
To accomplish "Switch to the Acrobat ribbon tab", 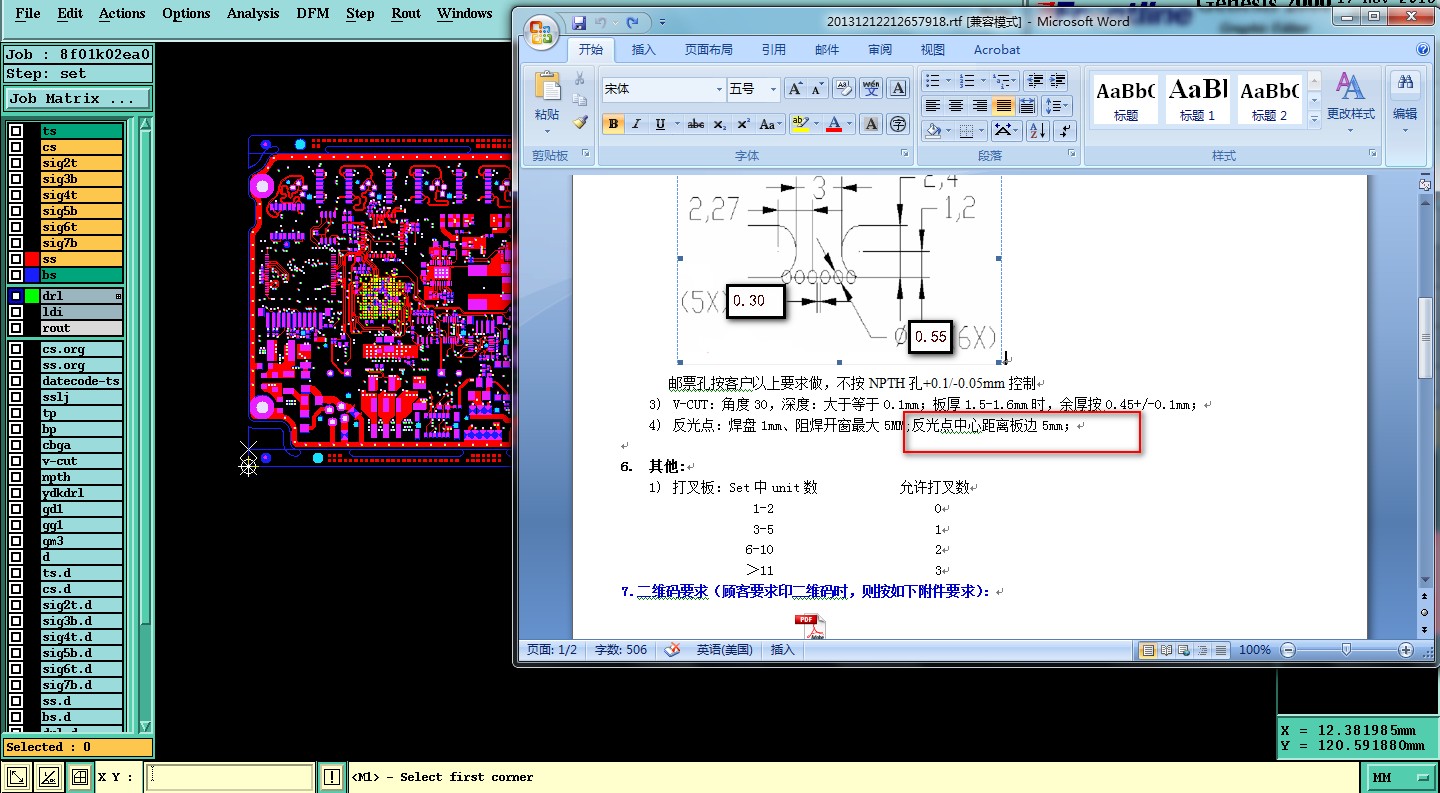I will 997,49.
